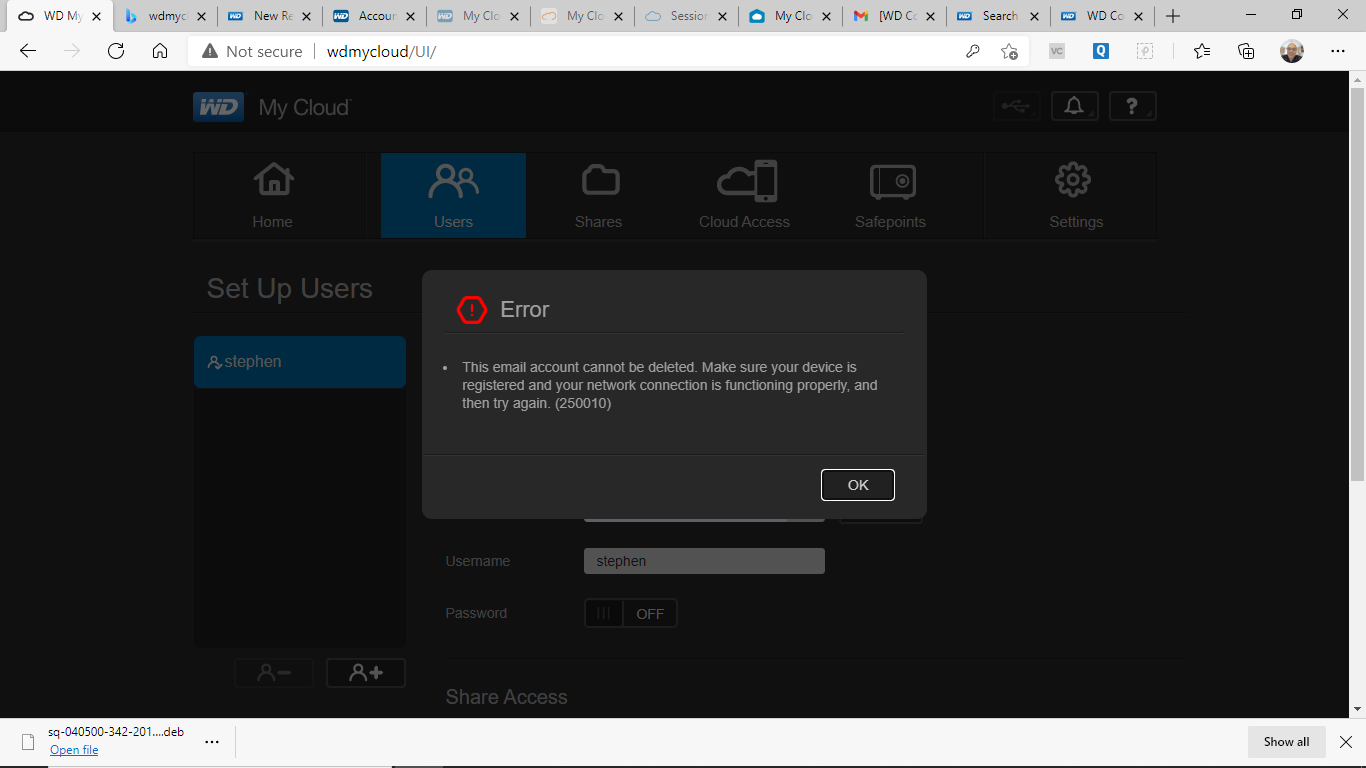Open the downloaded .deb file link
This screenshot has width=1366, height=768.
click(74, 750)
